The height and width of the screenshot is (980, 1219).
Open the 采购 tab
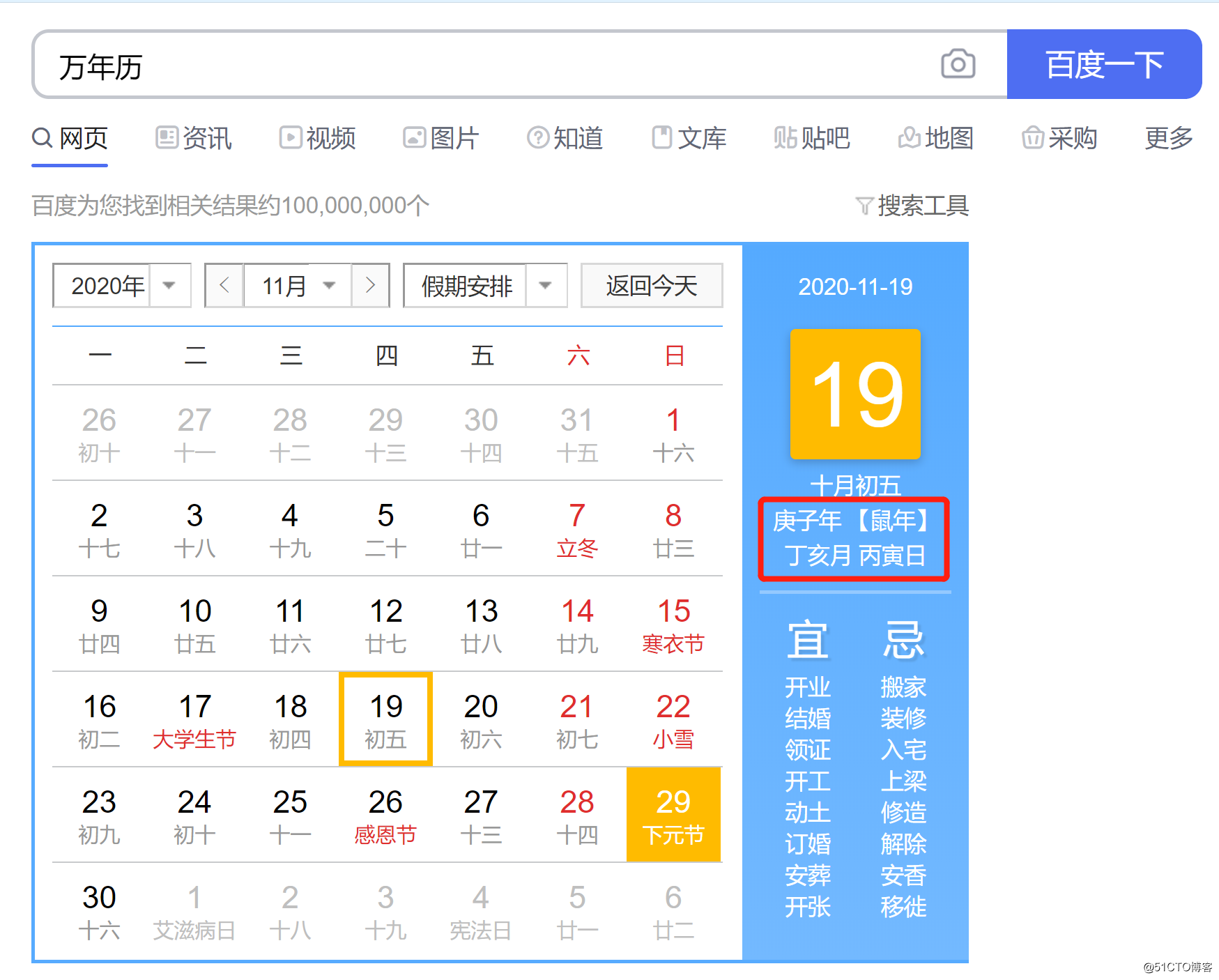(1059, 138)
